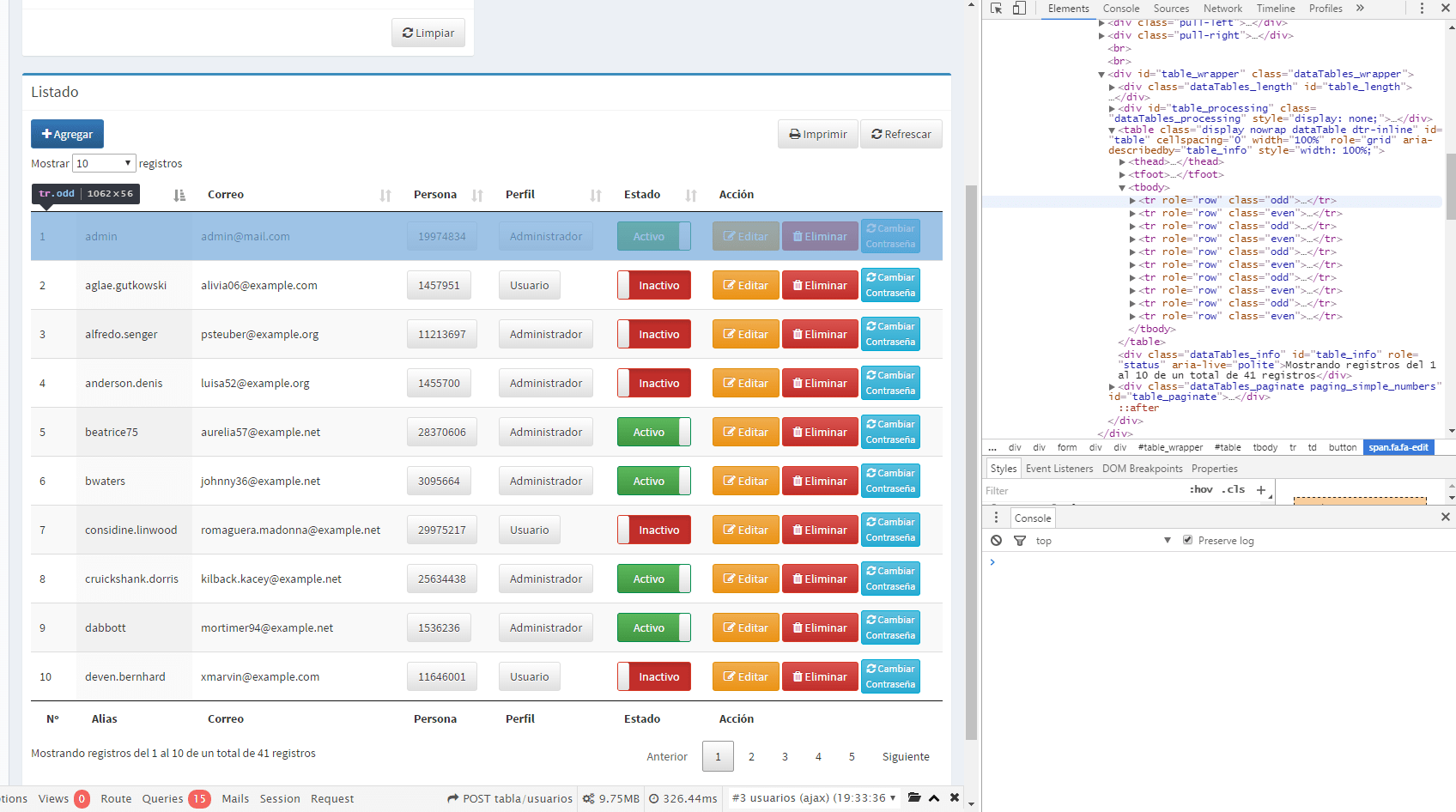Click the folder icon in the debugbar
Image resolution: width=1456 pixels, height=812 pixels.
point(913,797)
